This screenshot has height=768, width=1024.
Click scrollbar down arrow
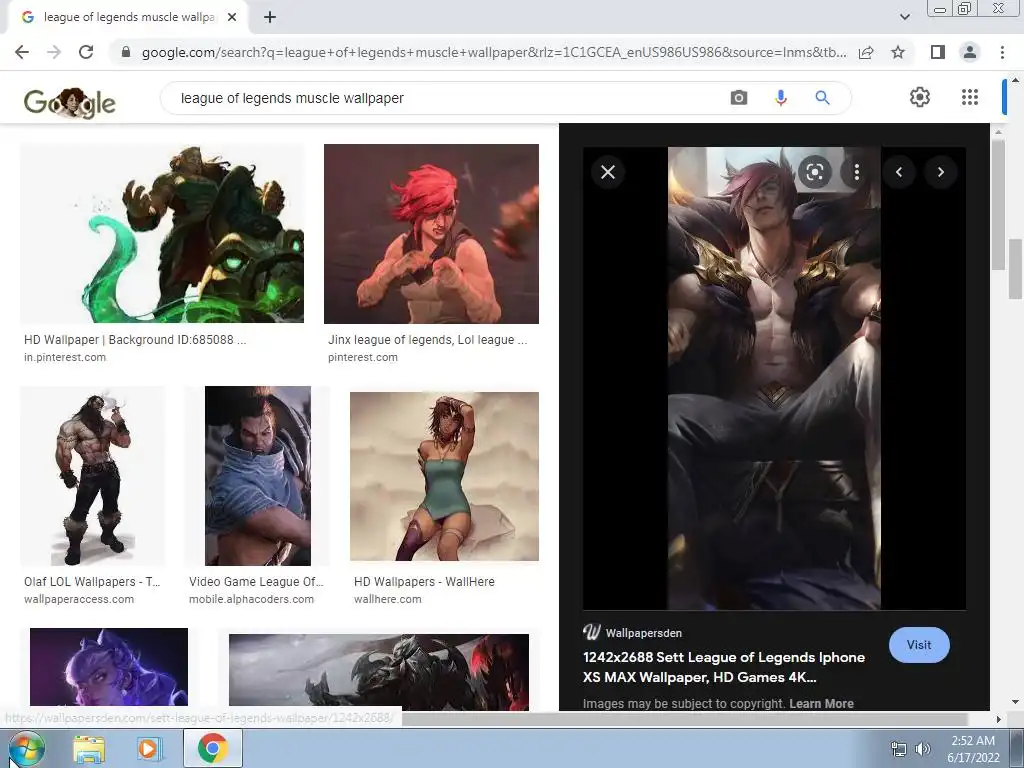(x=1015, y=702)
